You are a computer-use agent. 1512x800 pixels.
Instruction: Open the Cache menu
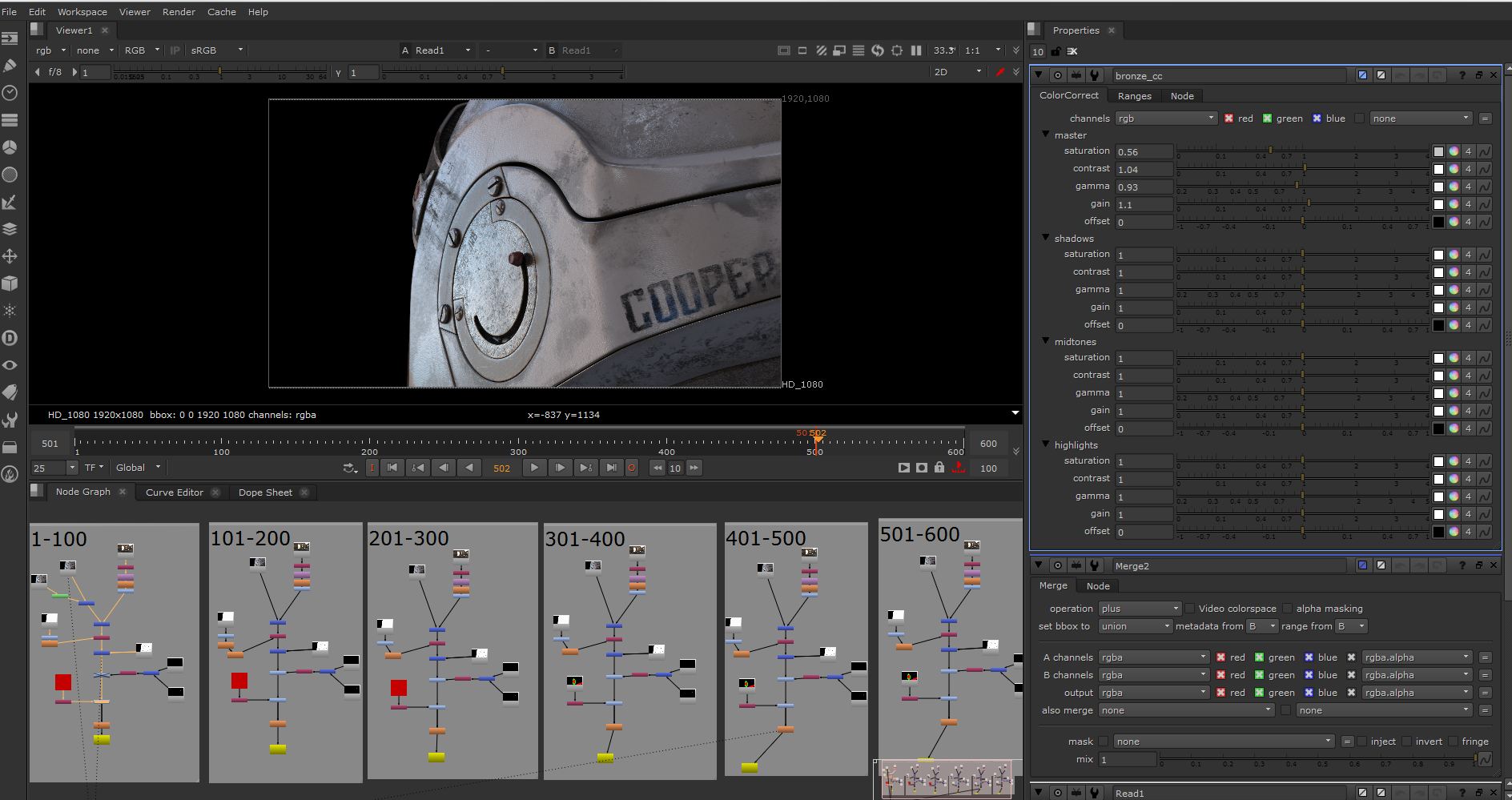pos(222,12)
